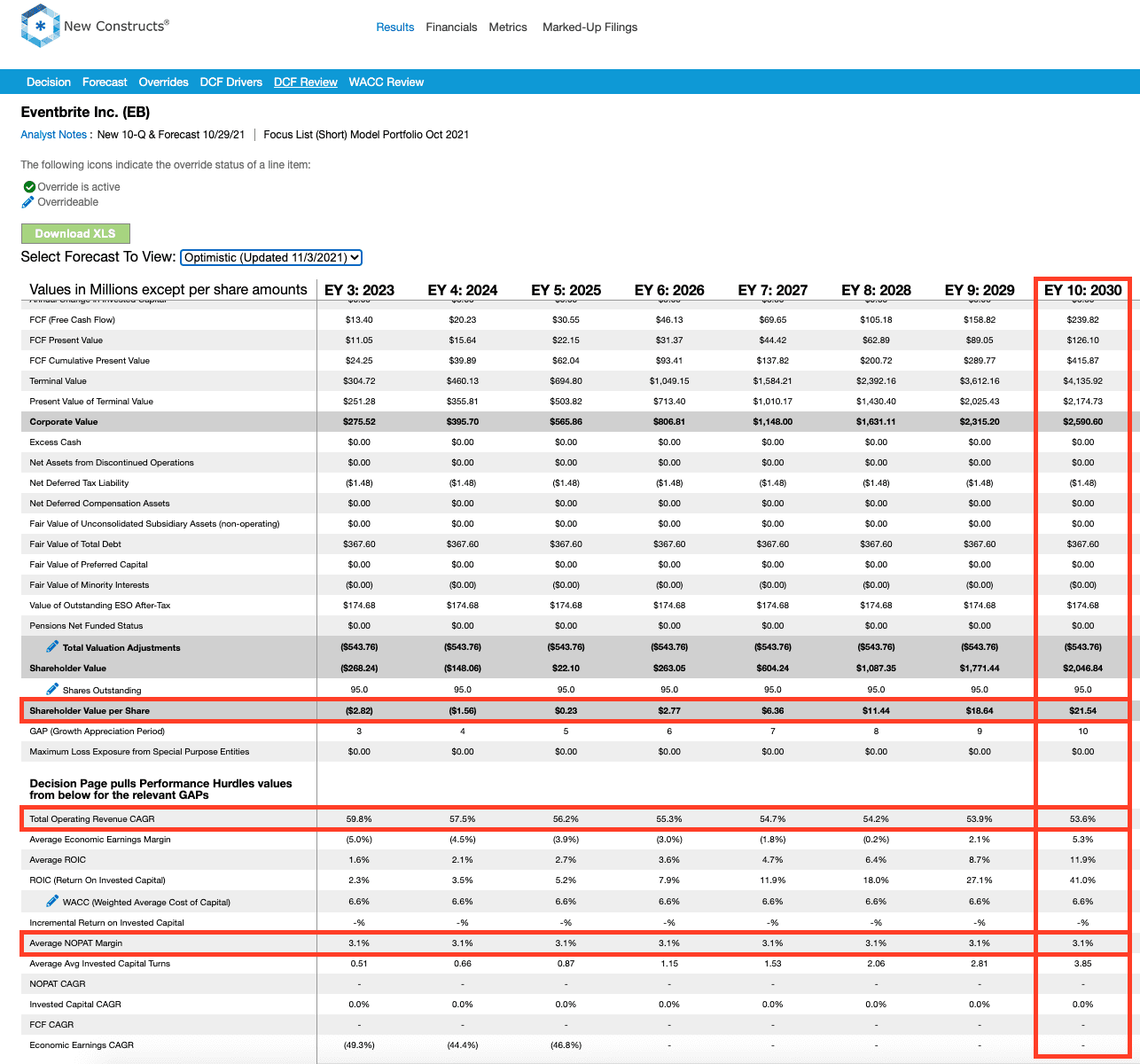The width and height of the screenshot is (1140, 1064).
Task: Click the $4,135.92 terminal value cell
Action: click(x=1082, y=380)
